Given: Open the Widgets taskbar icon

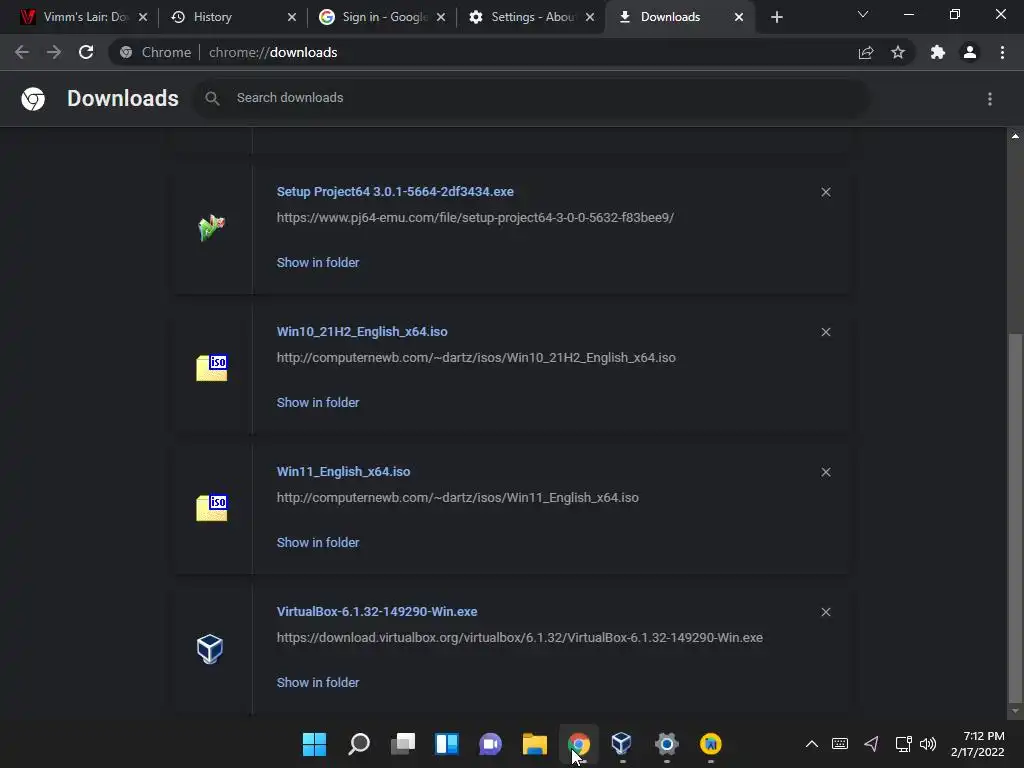Looking at the screenshot, I should [447, 744].
